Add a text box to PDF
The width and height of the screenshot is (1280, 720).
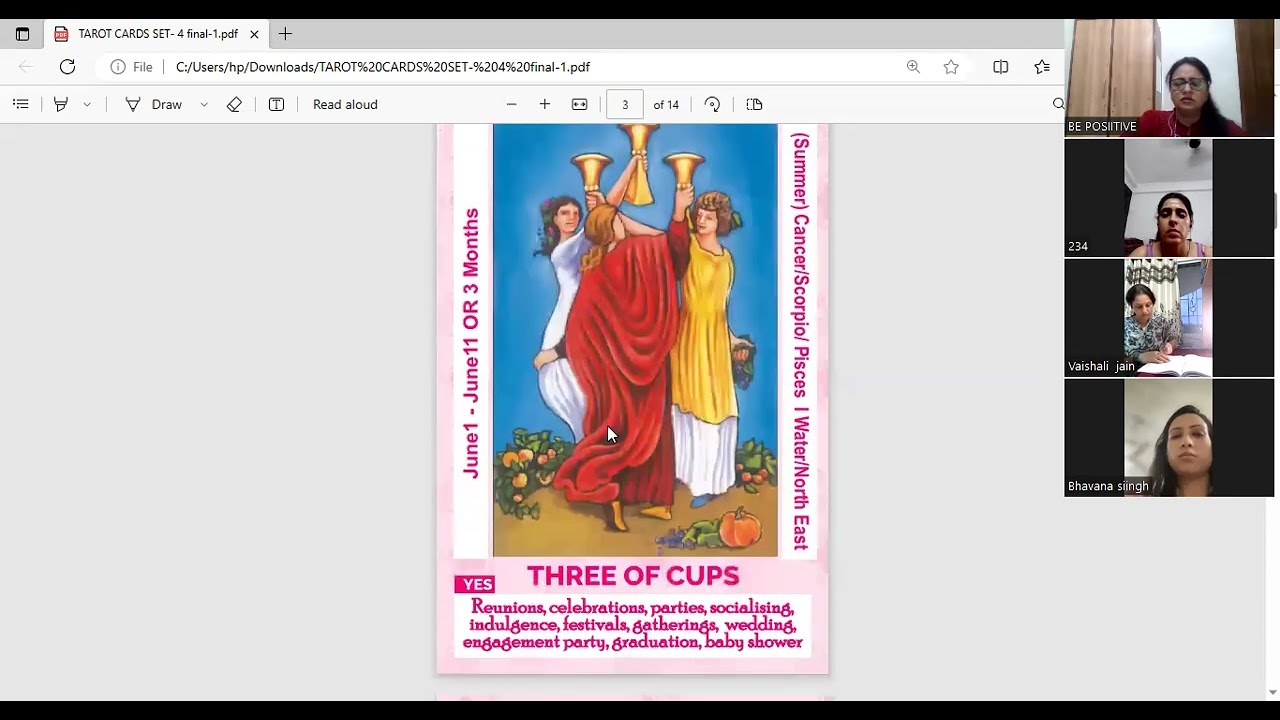coord(277,104)
